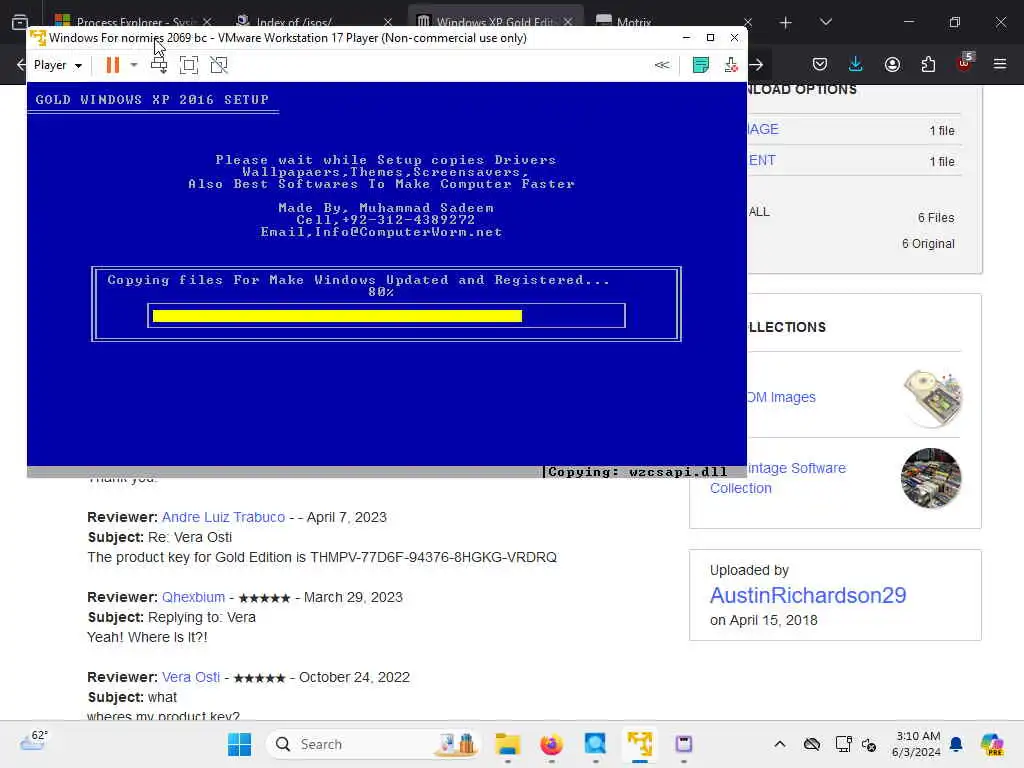Open the Firefox hamburger menu
The image size is (1024, 768).
(1000, 64)
